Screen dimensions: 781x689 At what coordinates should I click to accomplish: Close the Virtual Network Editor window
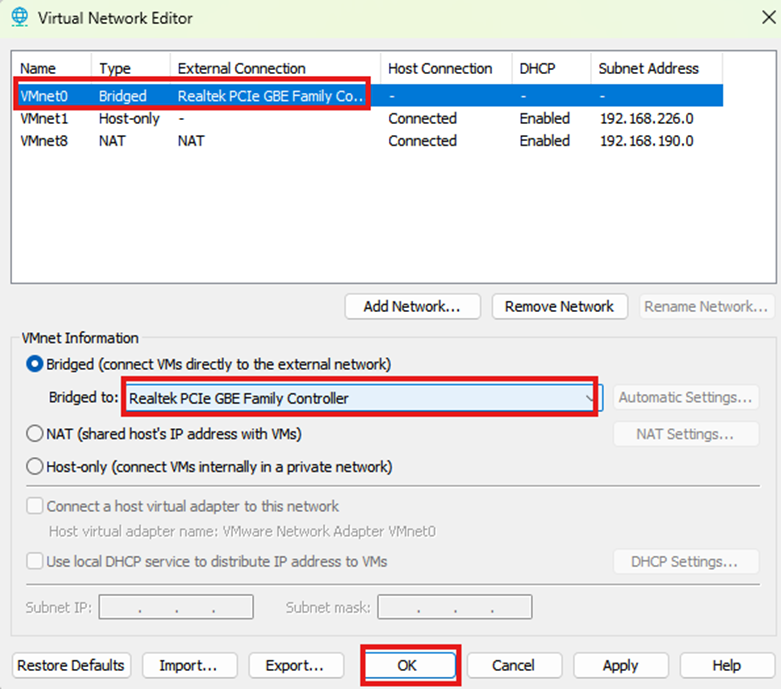click(769, 17)
